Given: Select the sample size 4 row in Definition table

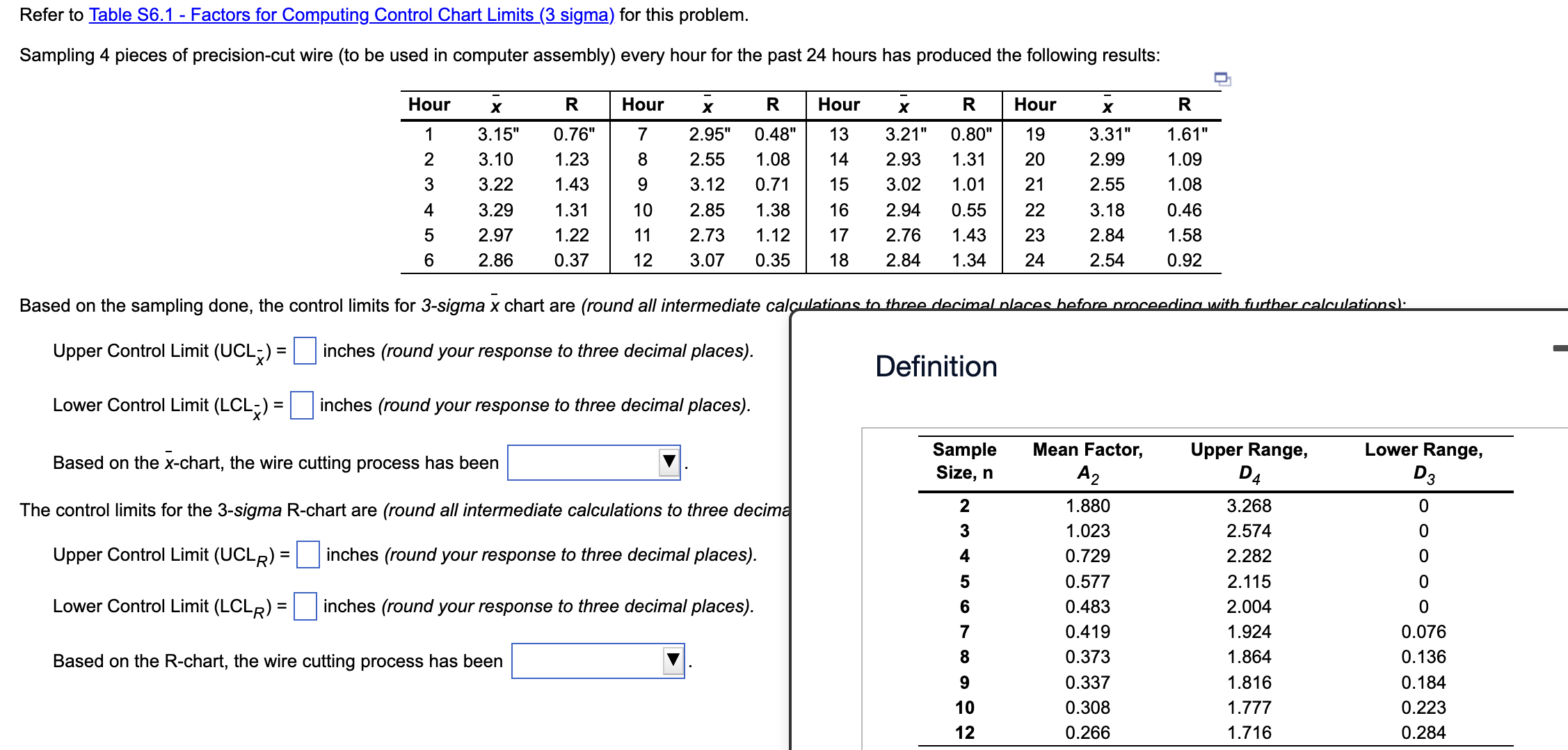Looking at the screenshot, I should pyautogui.click(x=966, y=555).
